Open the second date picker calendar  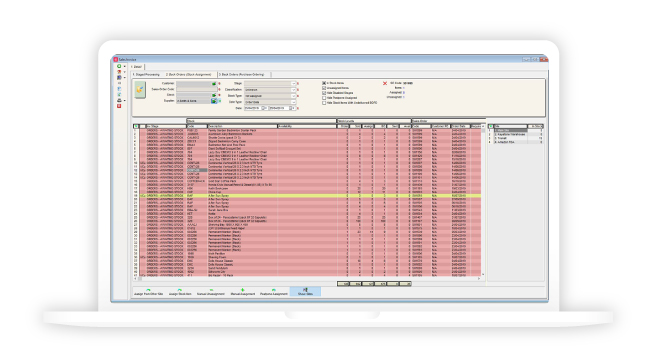coord(291,108)
